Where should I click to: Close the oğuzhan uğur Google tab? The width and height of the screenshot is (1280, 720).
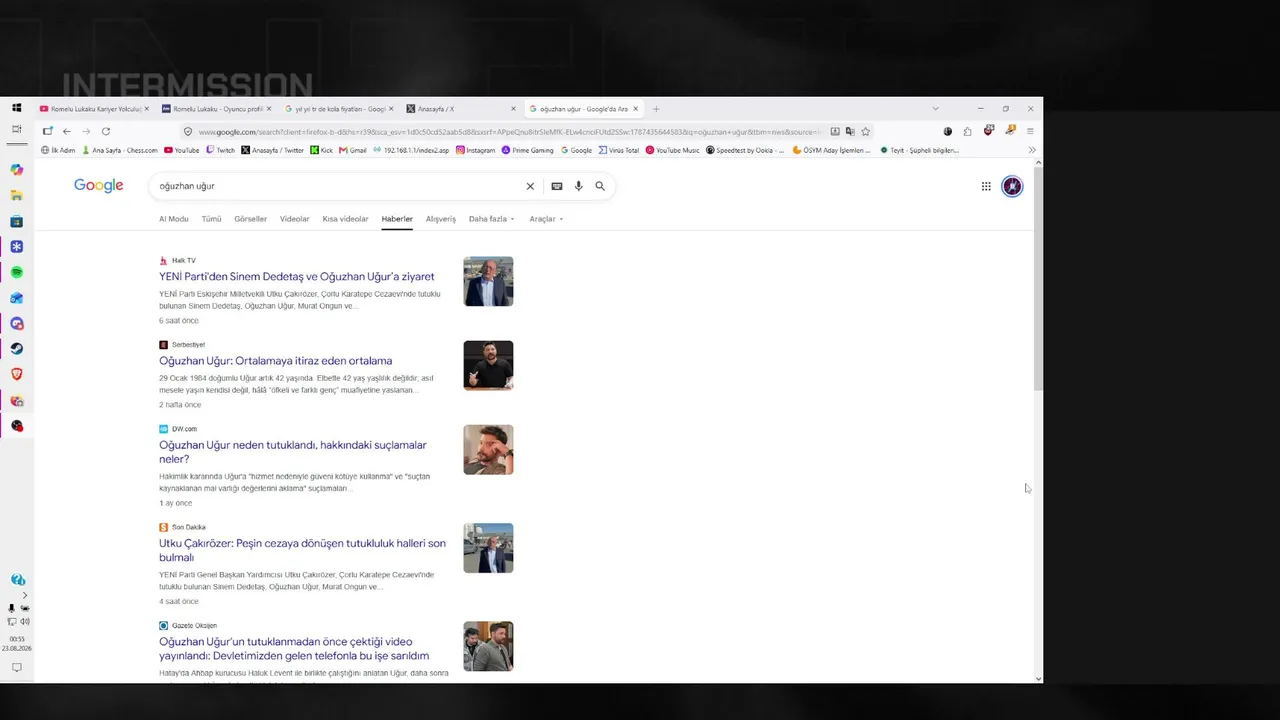[636, 109]
